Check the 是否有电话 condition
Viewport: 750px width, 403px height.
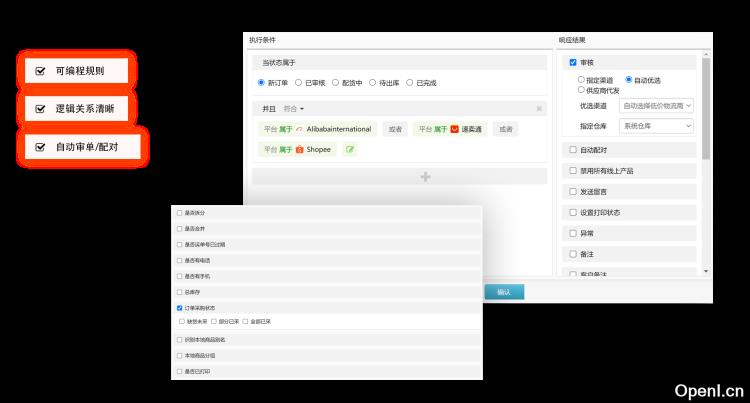click(180, 261)
